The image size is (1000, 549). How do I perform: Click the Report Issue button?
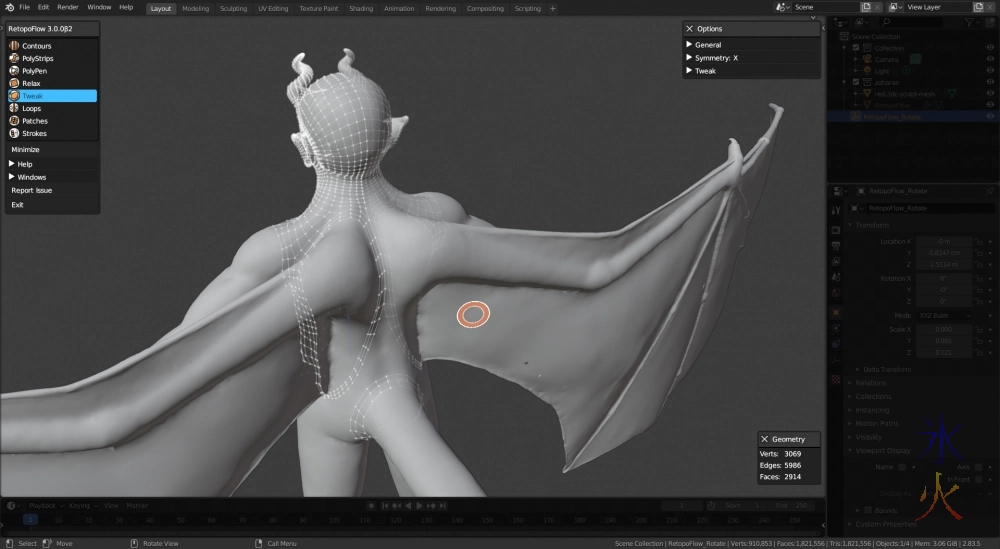click(x=32, y=190)
